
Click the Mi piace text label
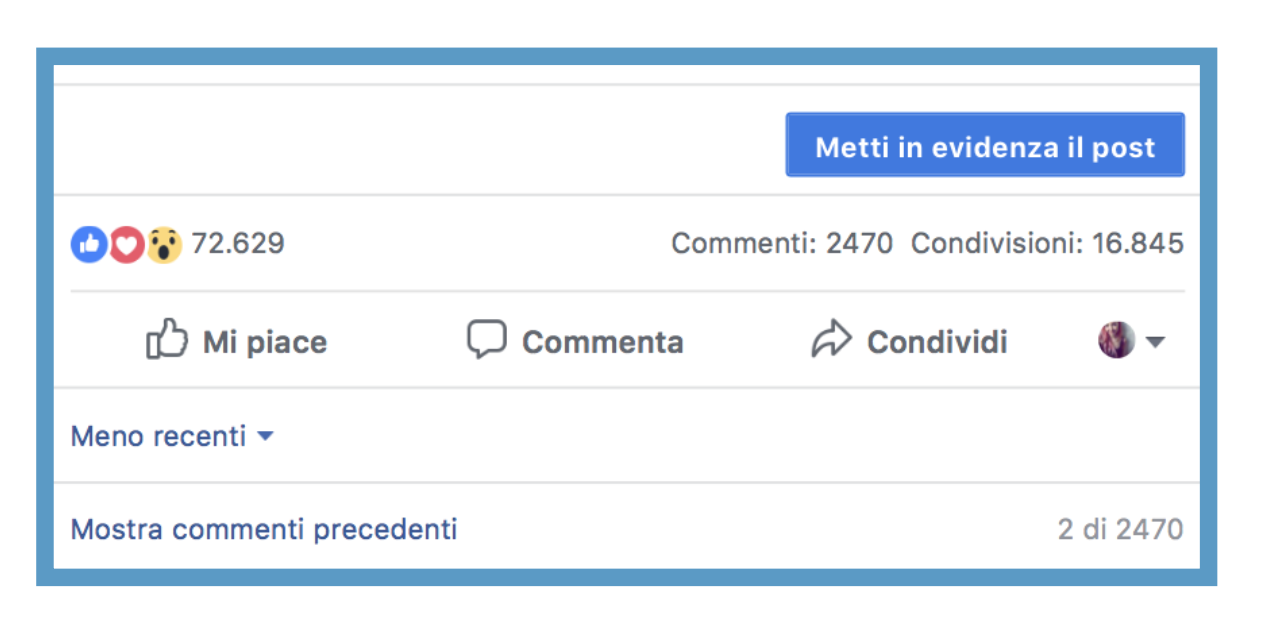click(265, 342)
